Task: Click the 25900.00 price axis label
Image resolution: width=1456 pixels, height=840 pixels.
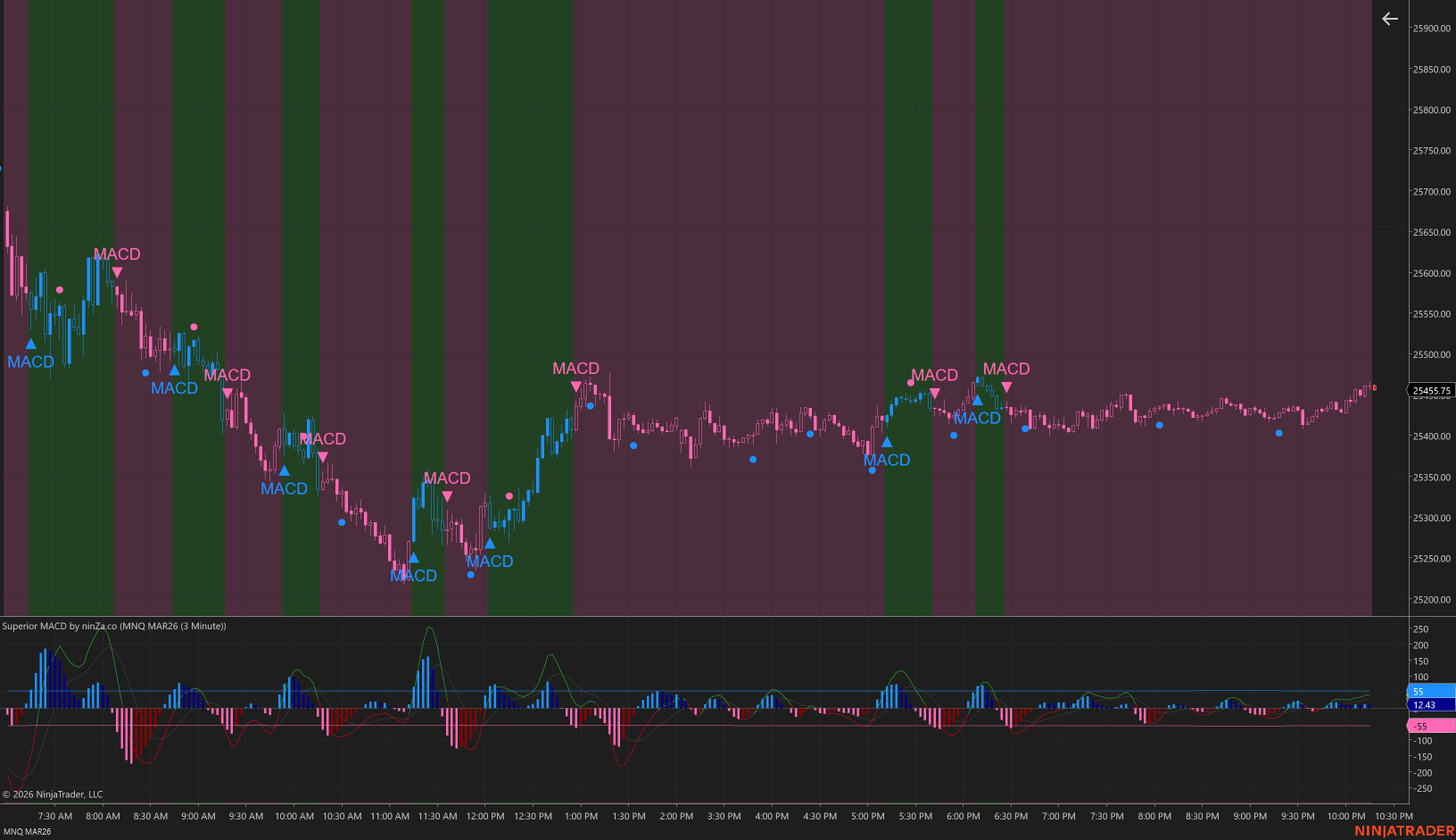Action: tap(1431, 29)
